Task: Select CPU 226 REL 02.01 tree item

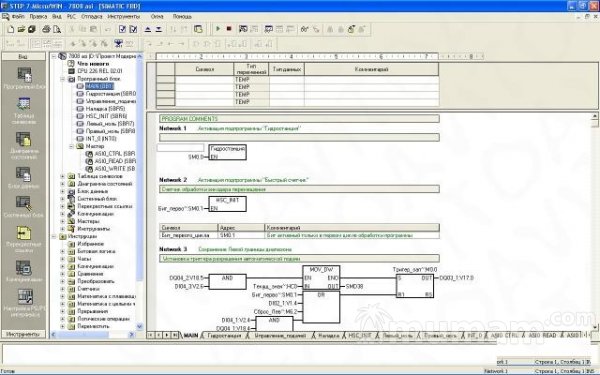Action: coord(99,71)
